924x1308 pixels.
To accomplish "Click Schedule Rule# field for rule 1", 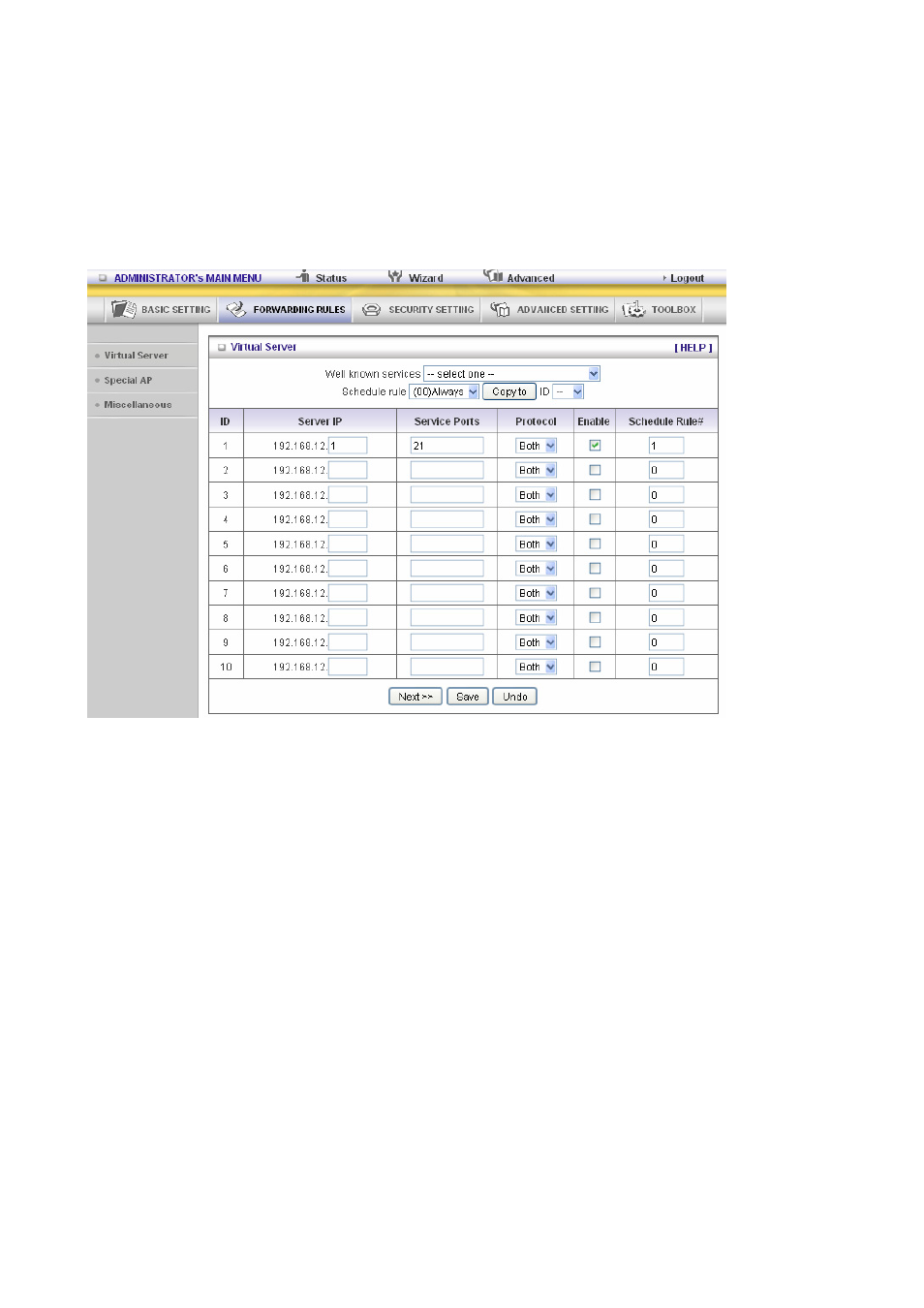I will pyautogui.click(x=666, y=446).
